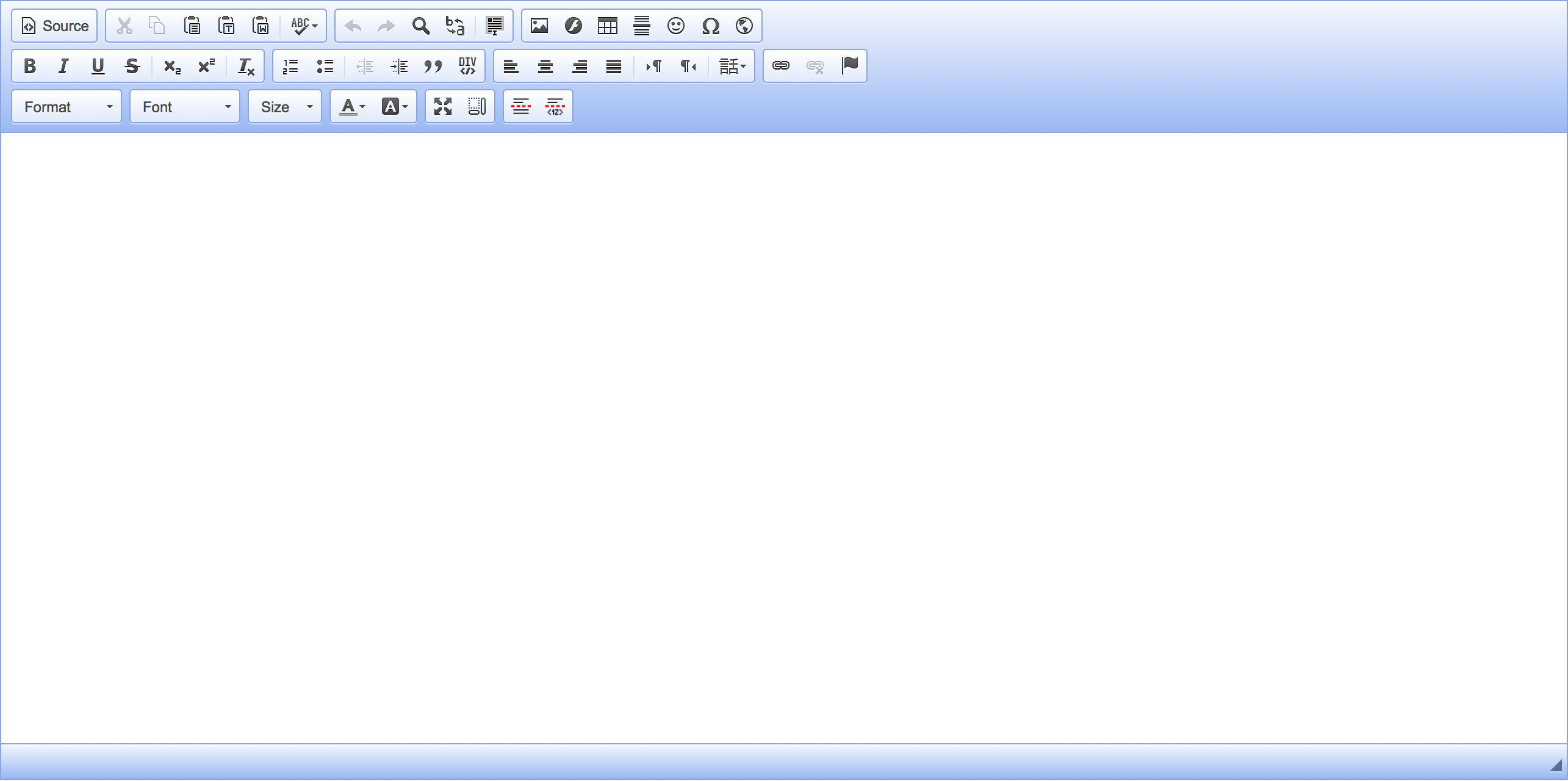Image resolution: width=1568 pixels, height=781 pixels.
Task: Toggle Show Blocks icon
Action: click(477, 107)
